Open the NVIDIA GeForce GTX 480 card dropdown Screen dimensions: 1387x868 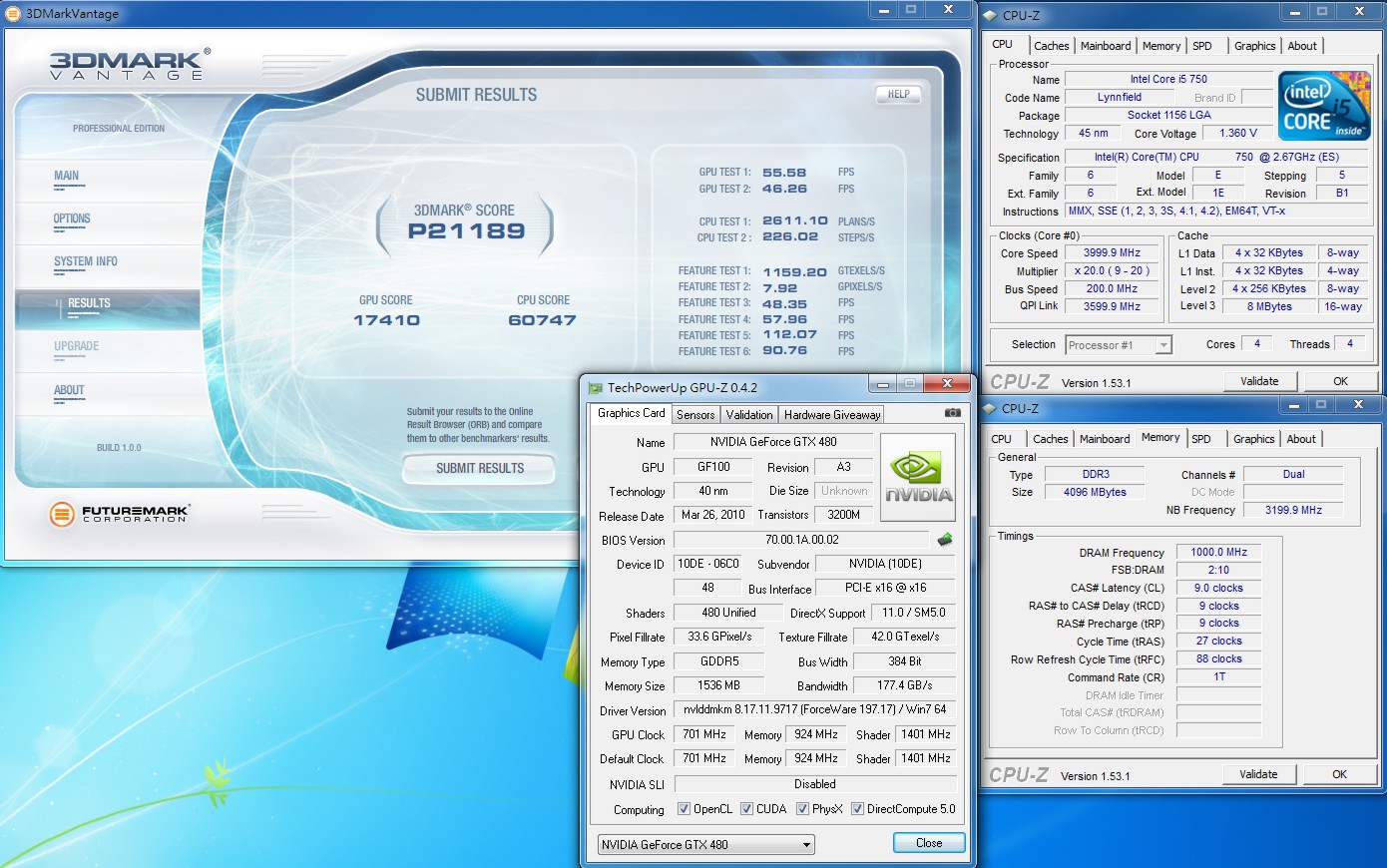pyautogui.click(x=706, y=844)
